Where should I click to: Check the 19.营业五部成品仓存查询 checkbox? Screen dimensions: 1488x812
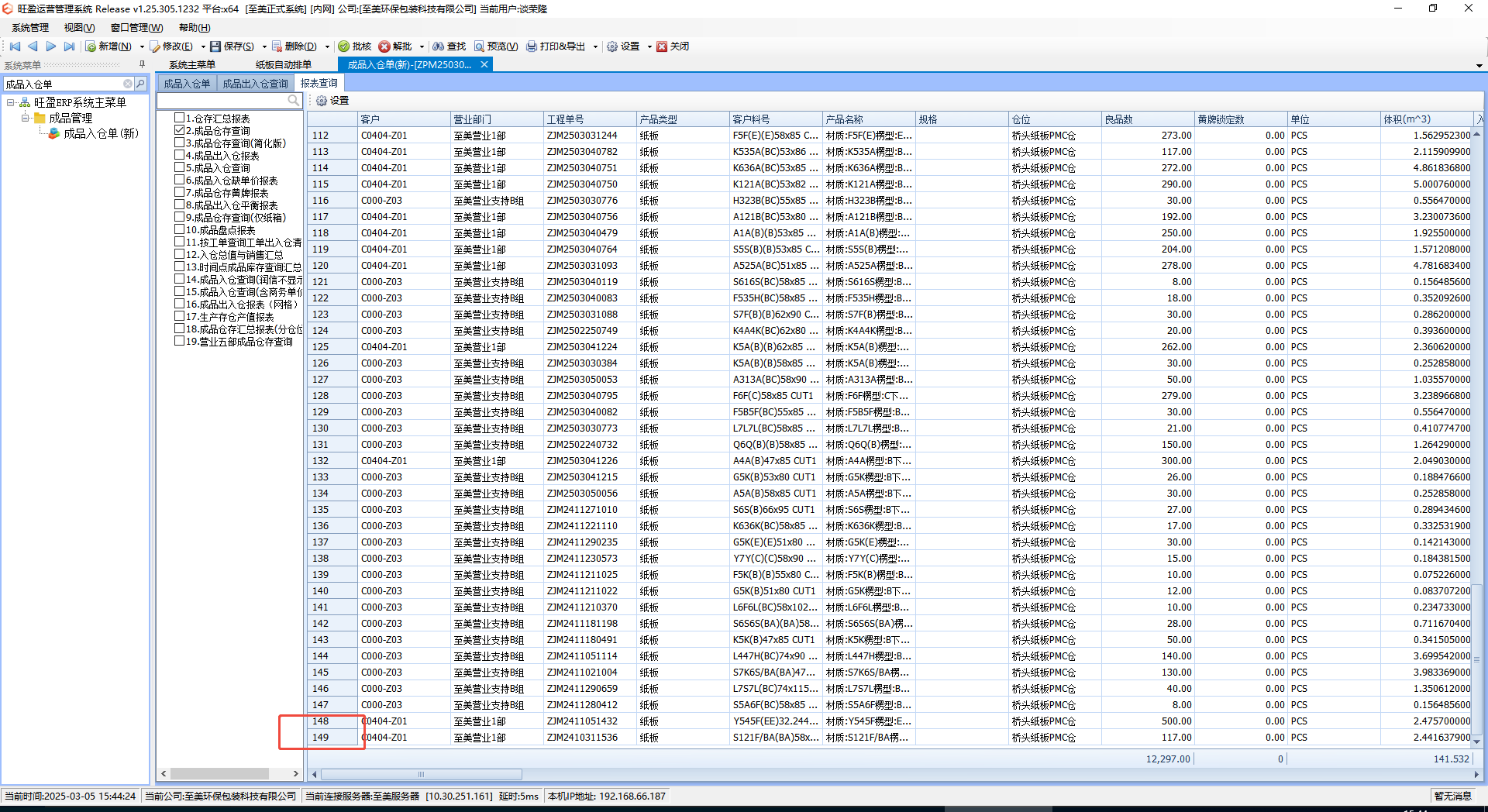point(180,341)
